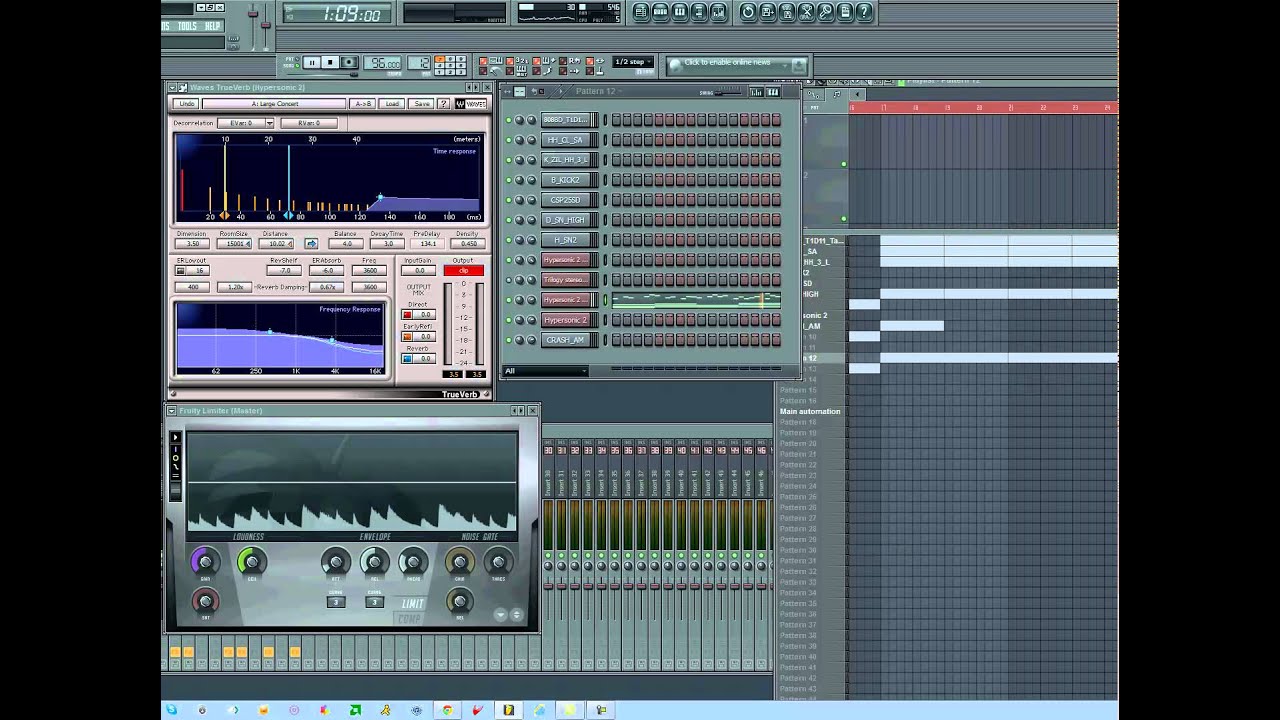Click the A->B button in TrueVerb

pos(363,104)
